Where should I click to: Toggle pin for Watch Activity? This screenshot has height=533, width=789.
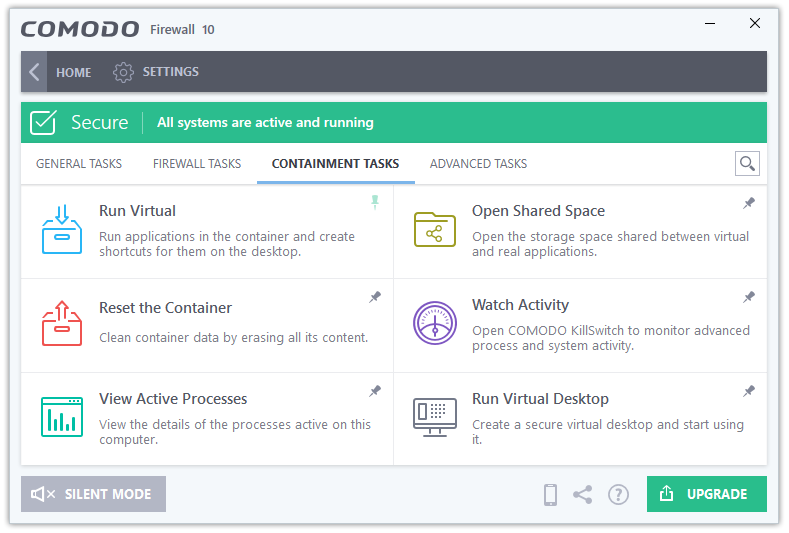click(x=749, y=297)
